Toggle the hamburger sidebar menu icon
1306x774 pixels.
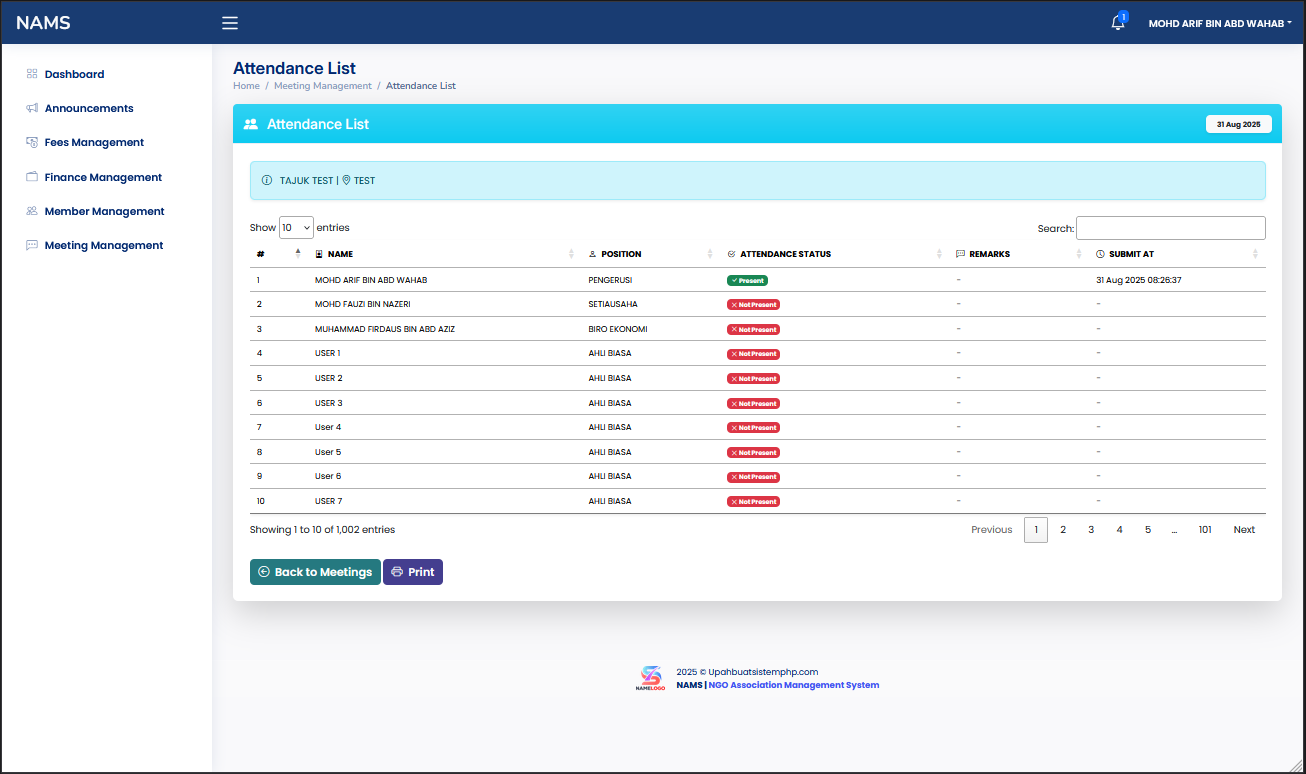point(230,23)
